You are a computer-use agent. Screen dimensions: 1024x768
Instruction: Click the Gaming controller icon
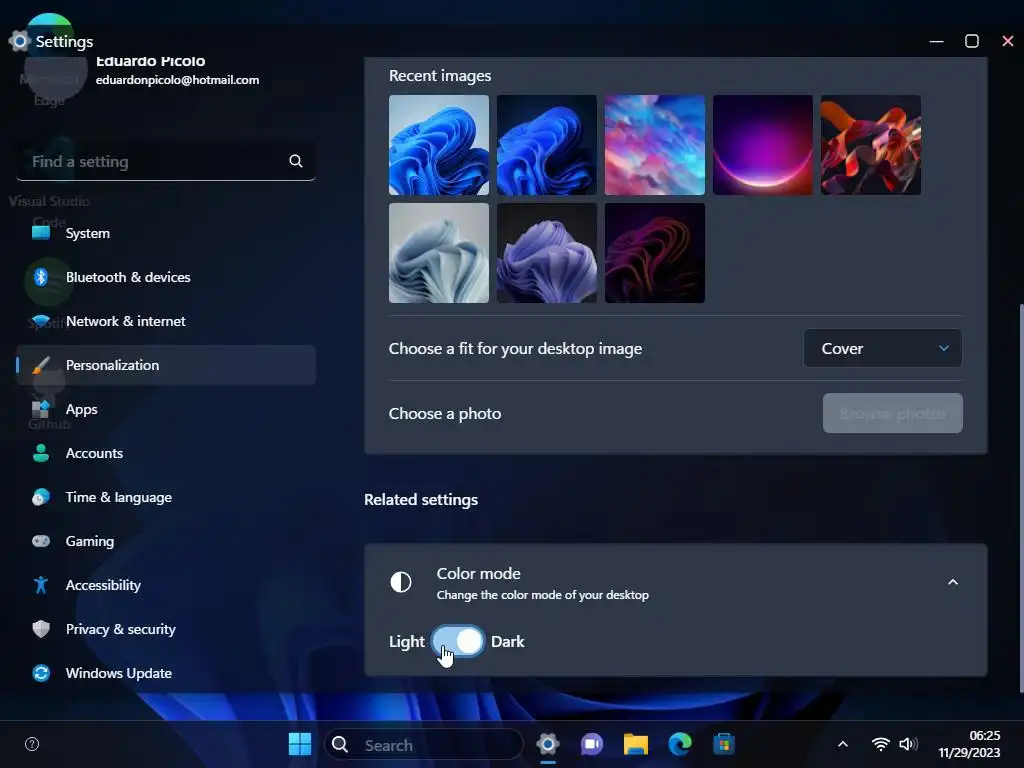[x=41, y=541]
